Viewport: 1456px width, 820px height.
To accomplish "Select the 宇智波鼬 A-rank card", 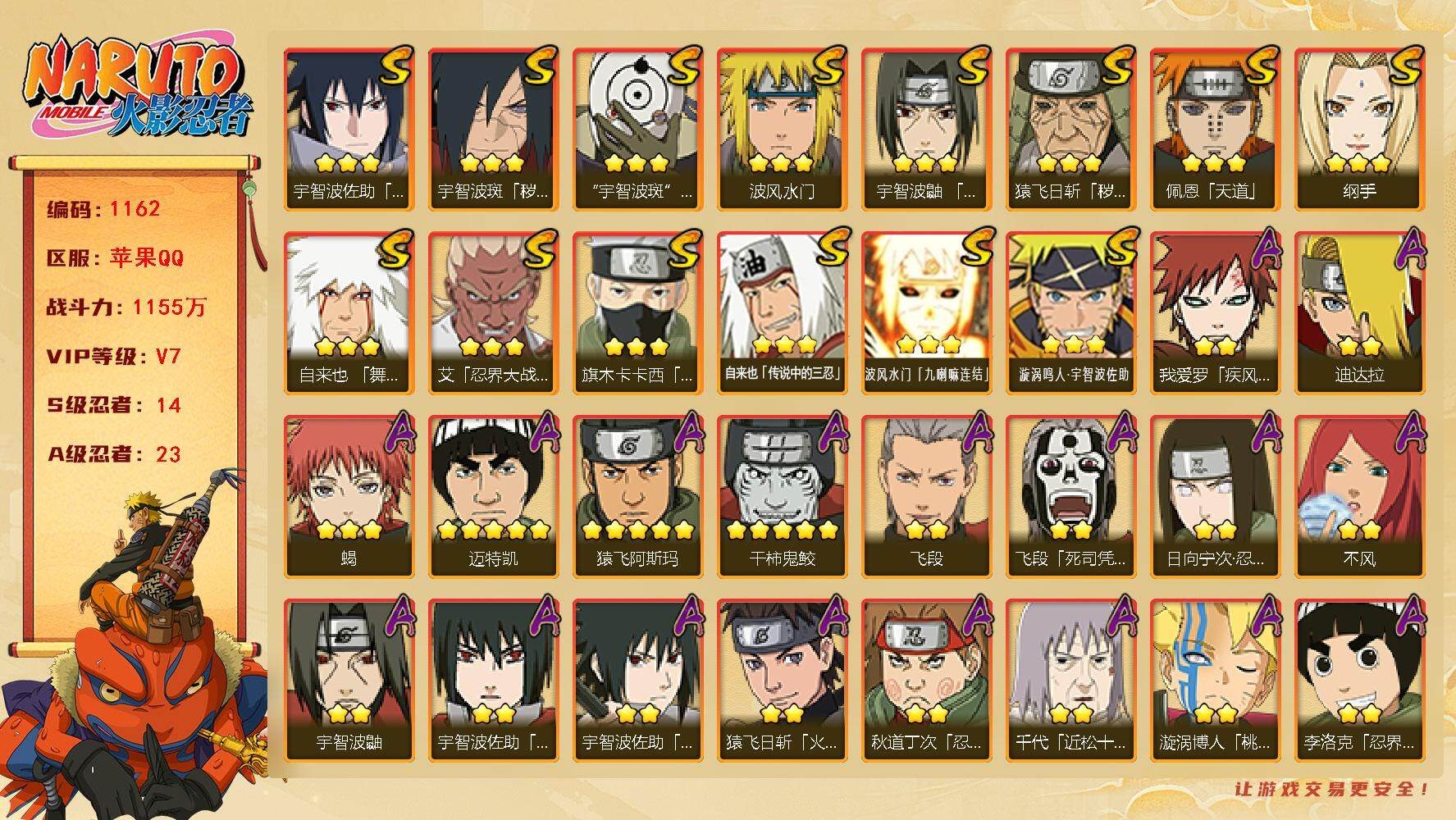I will (349, 681).
